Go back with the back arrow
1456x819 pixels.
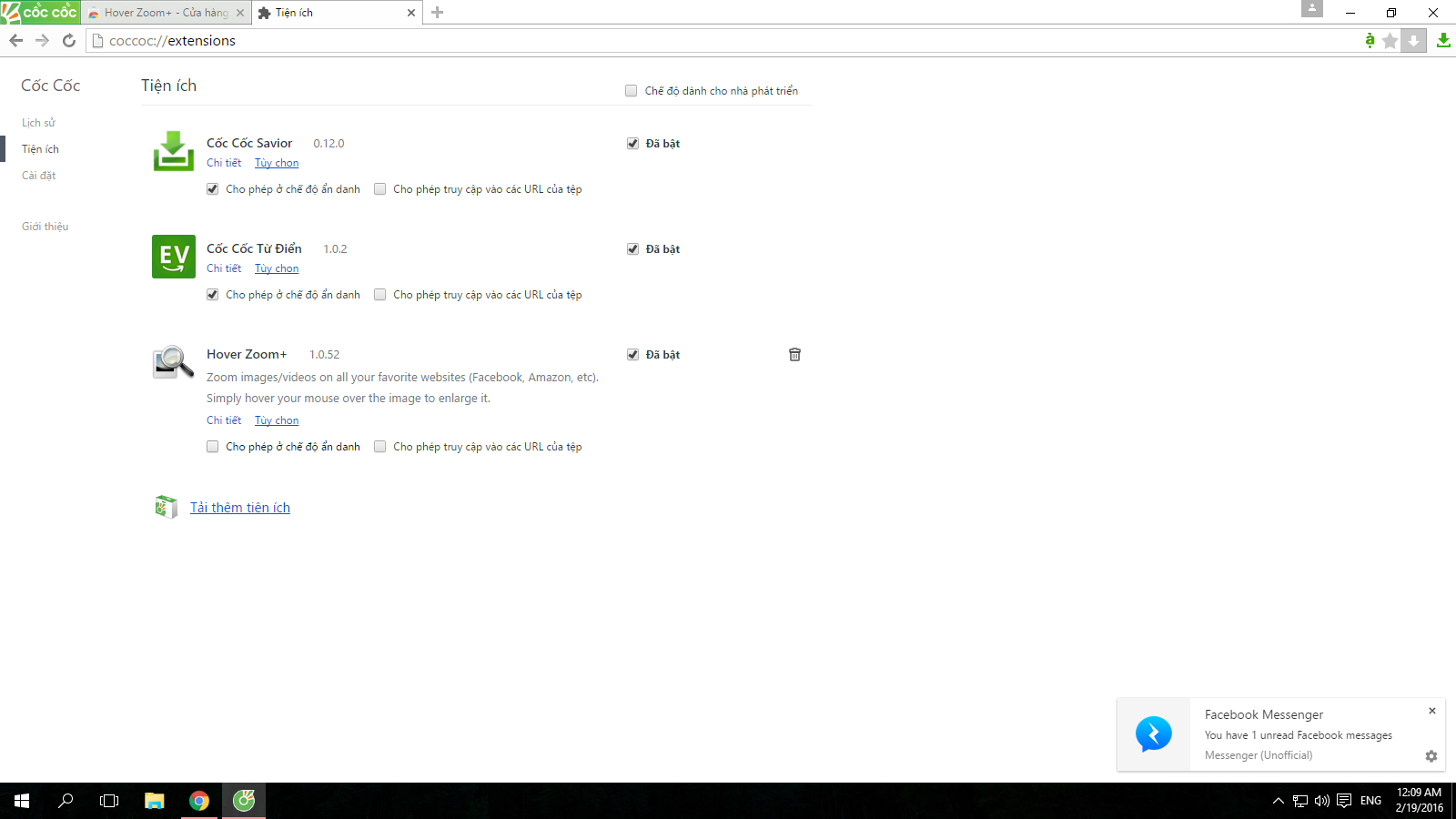[15, 40]
